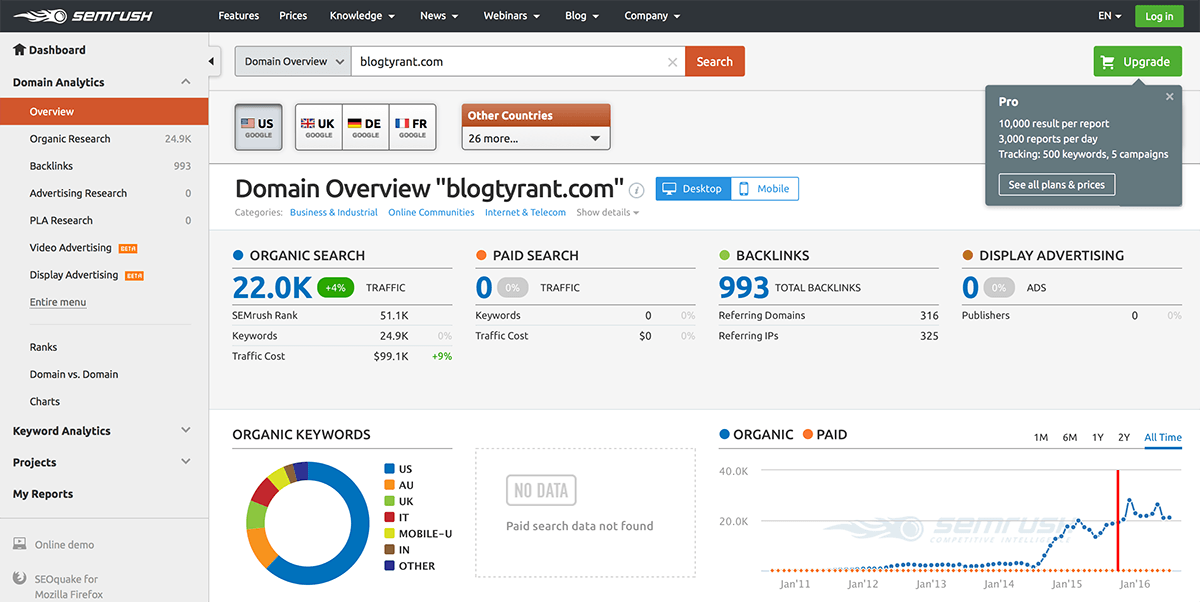
Task: Click the AU legend color swatch
Action: coord(389,485)
